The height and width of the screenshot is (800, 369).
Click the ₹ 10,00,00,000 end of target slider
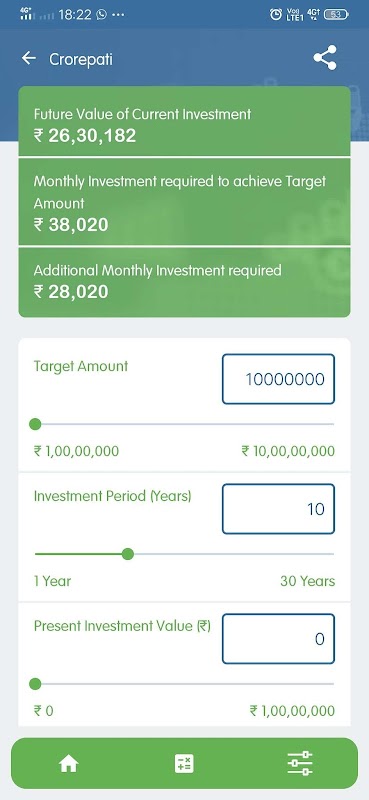(x=288, y=451)
